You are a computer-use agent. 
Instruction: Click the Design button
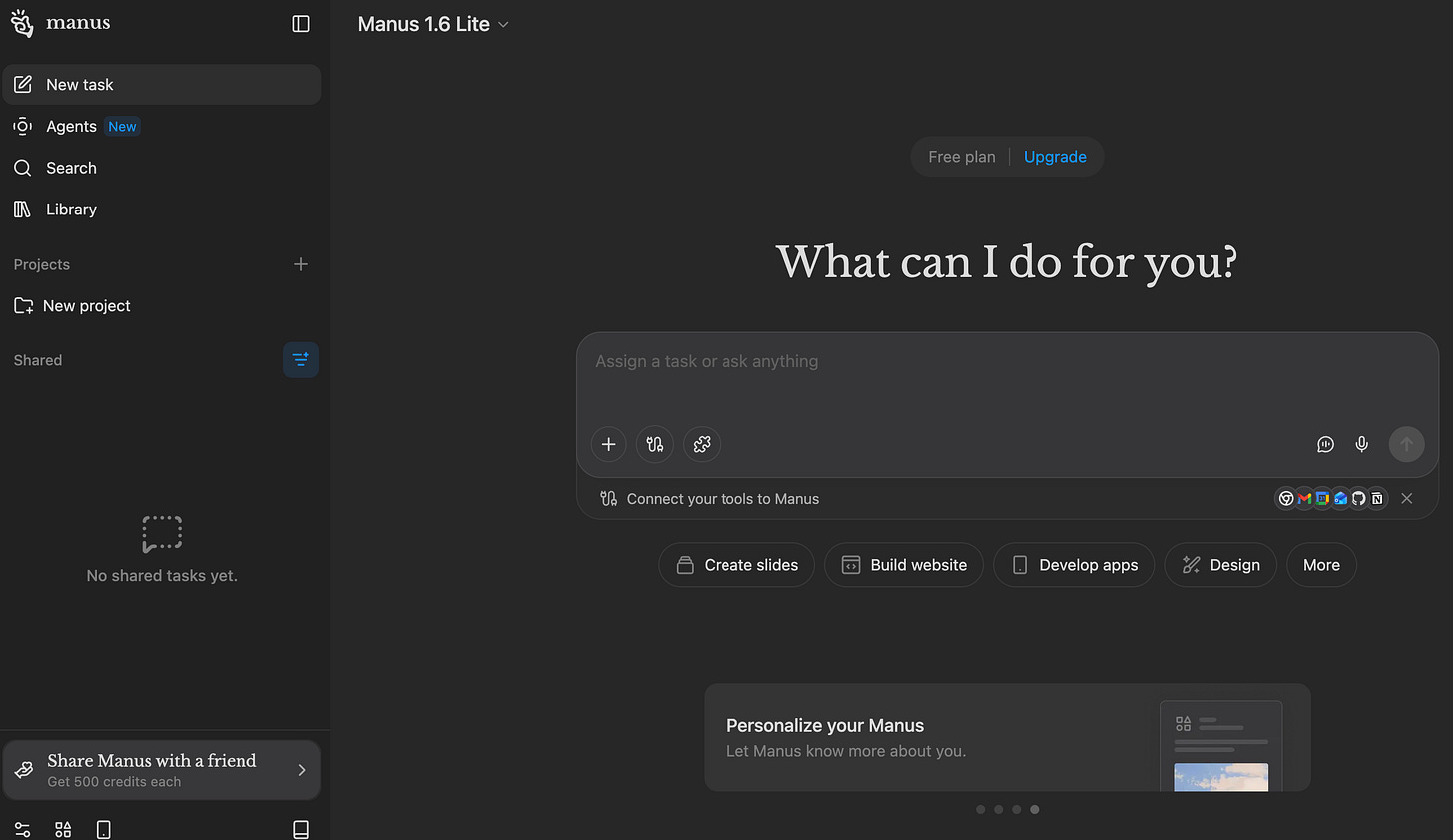click(x=1220, y=565)
